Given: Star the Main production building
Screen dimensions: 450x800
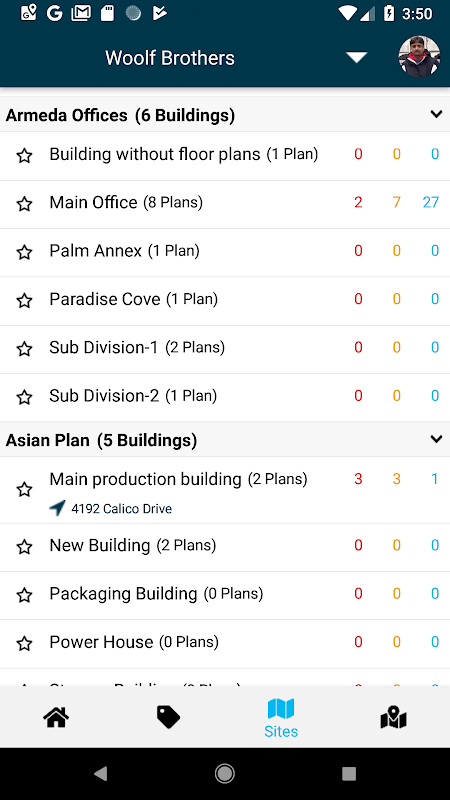Looking at the screenshot, I should click(24, 490).
